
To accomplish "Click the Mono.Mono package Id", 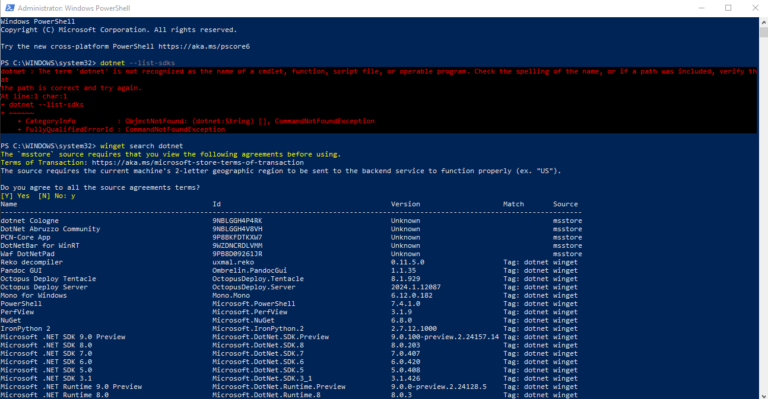I will (x=231, y=295).
